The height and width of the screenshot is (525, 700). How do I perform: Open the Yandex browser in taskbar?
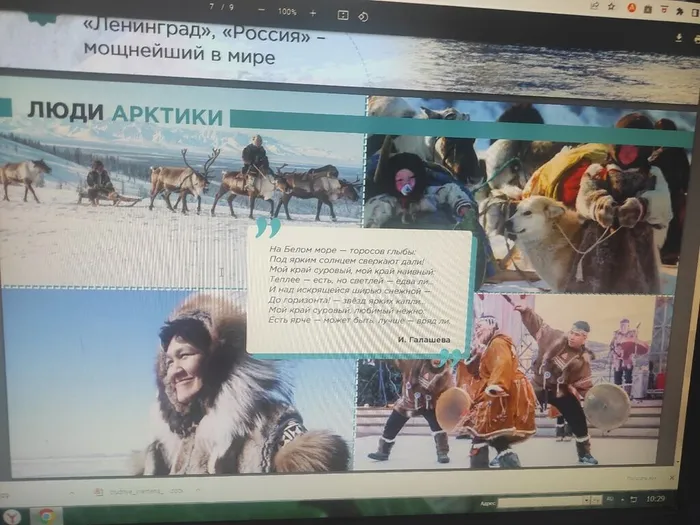(x=10, y=515)
